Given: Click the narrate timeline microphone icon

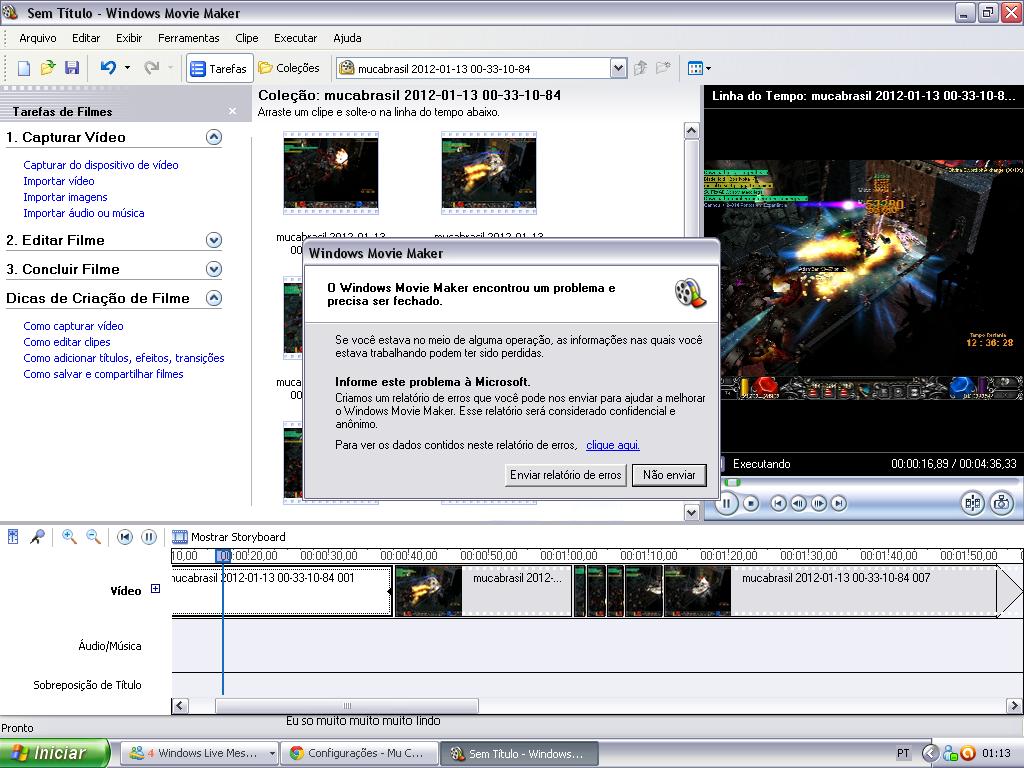Looking at the screenshot, I should 37,537.
